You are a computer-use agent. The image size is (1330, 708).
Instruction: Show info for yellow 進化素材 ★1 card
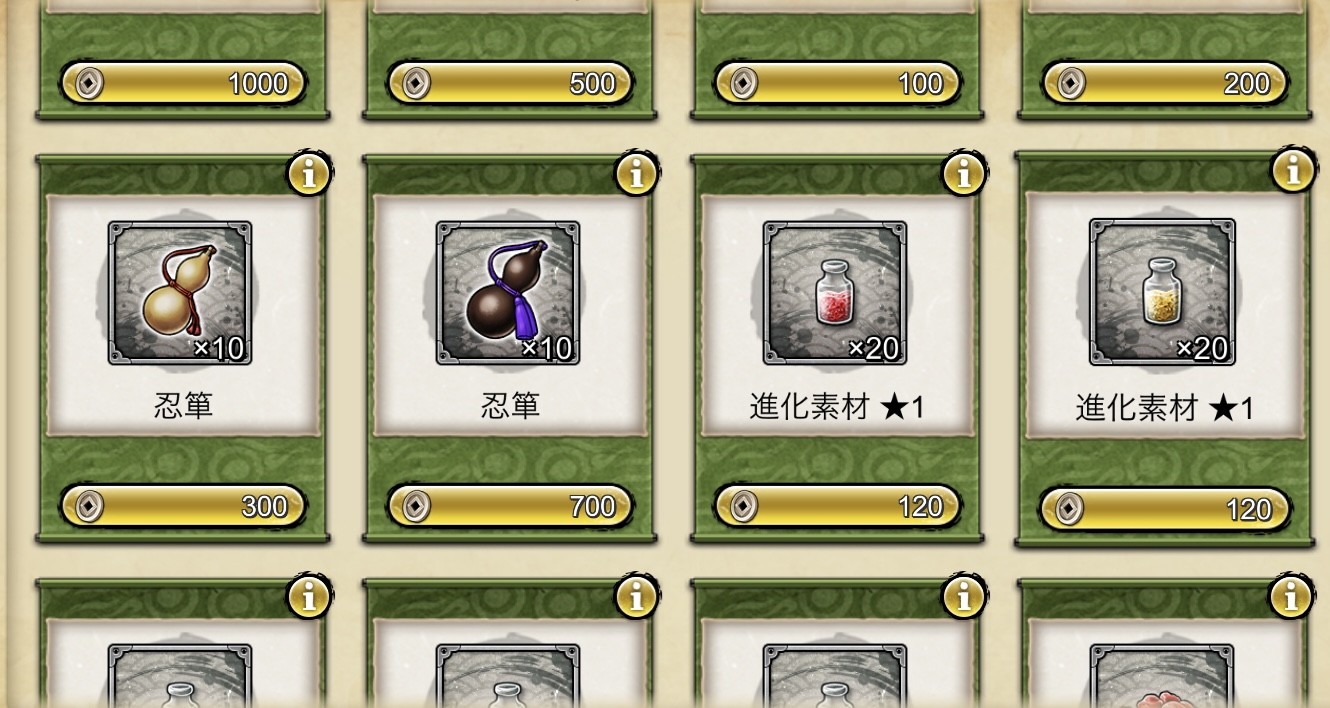click(x=1292, y=171)
